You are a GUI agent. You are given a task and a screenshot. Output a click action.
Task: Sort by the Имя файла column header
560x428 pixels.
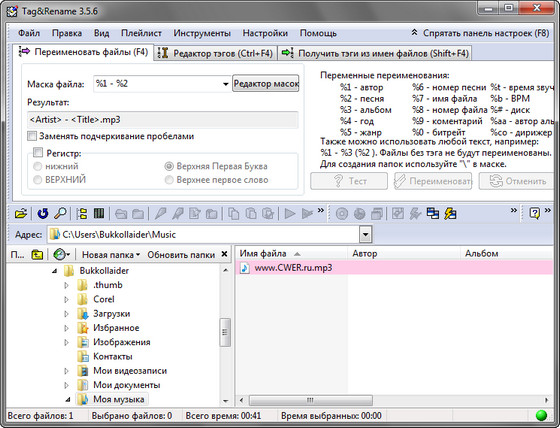coord(291,253)
